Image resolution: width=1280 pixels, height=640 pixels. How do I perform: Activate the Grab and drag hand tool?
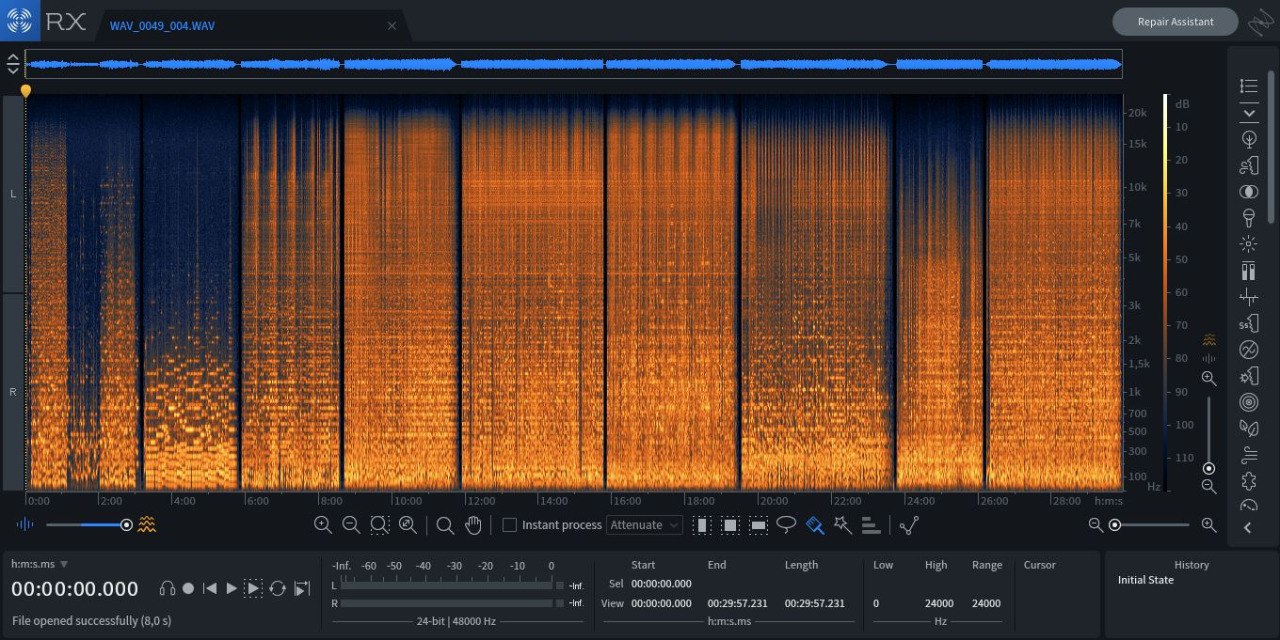[473, 525]
